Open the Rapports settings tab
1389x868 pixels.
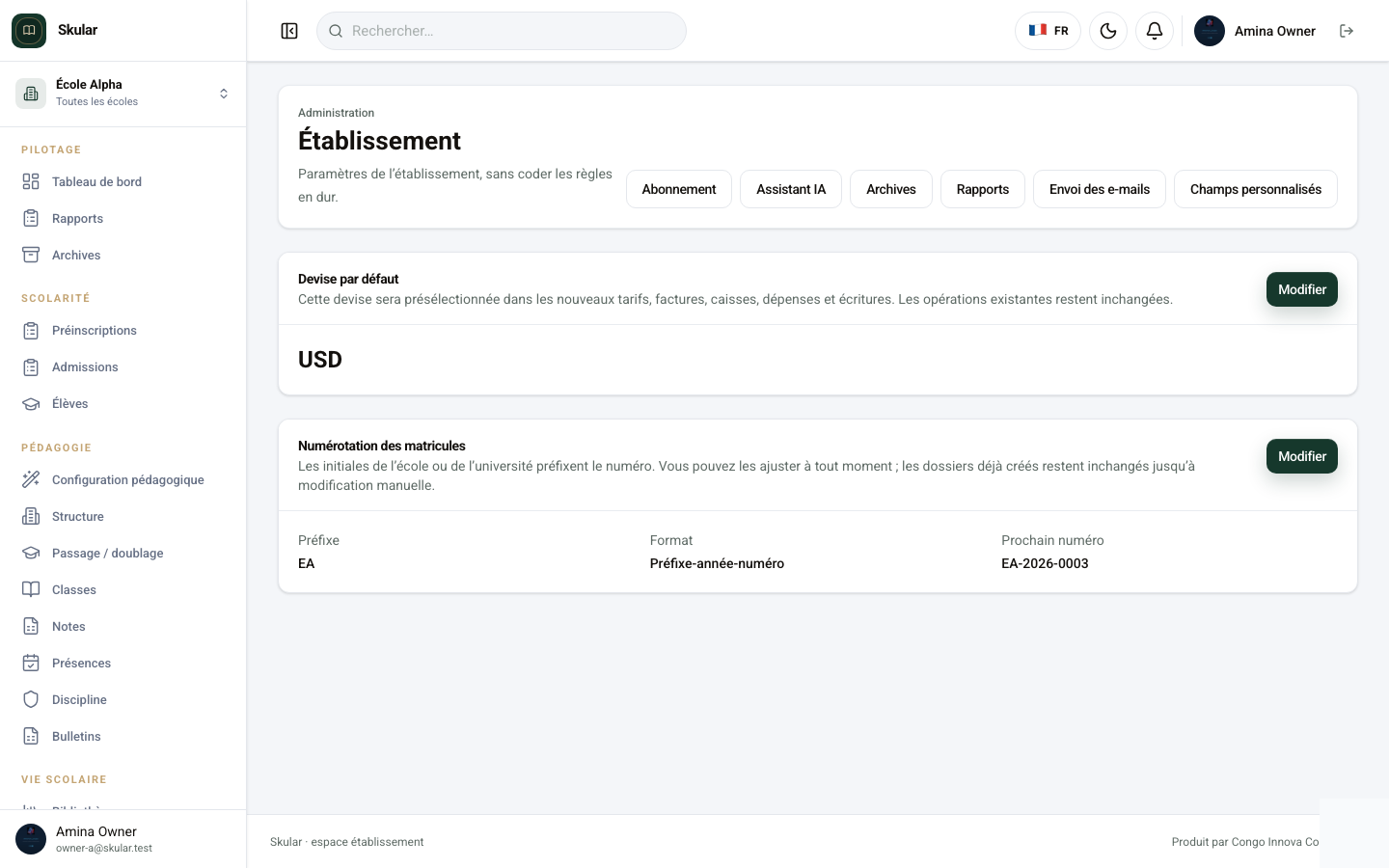coord(983,189)
